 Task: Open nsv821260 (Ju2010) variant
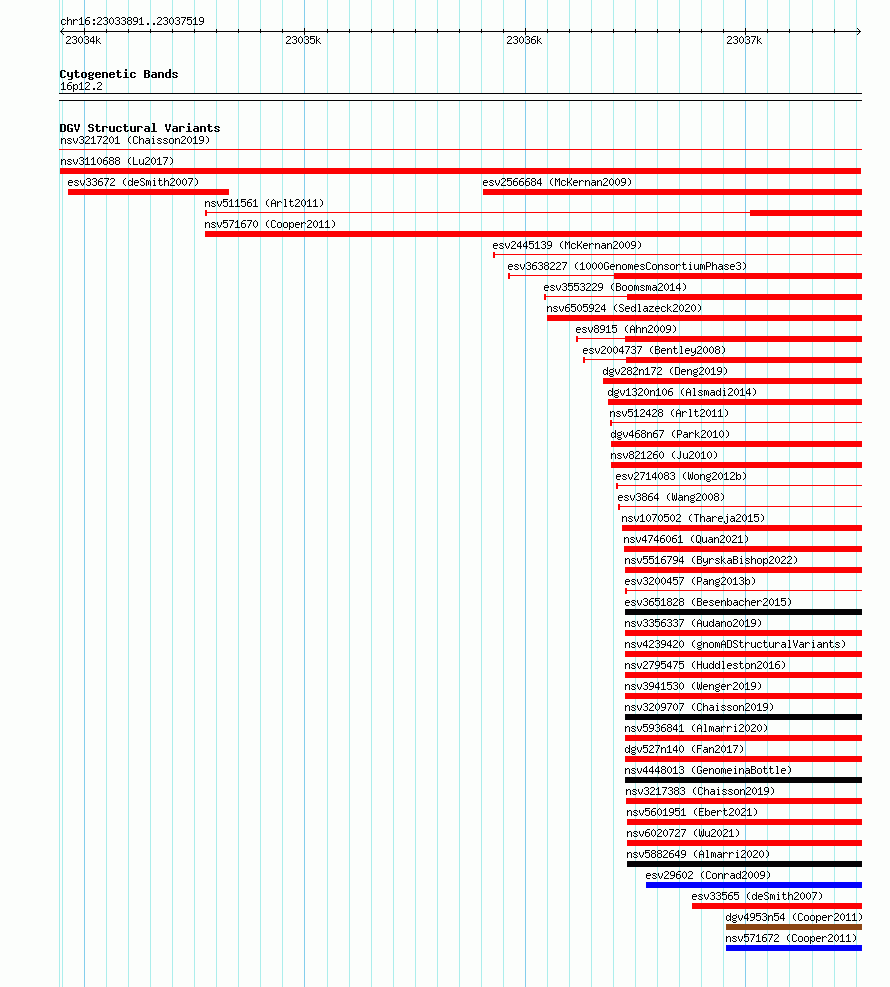pos(664,455)
